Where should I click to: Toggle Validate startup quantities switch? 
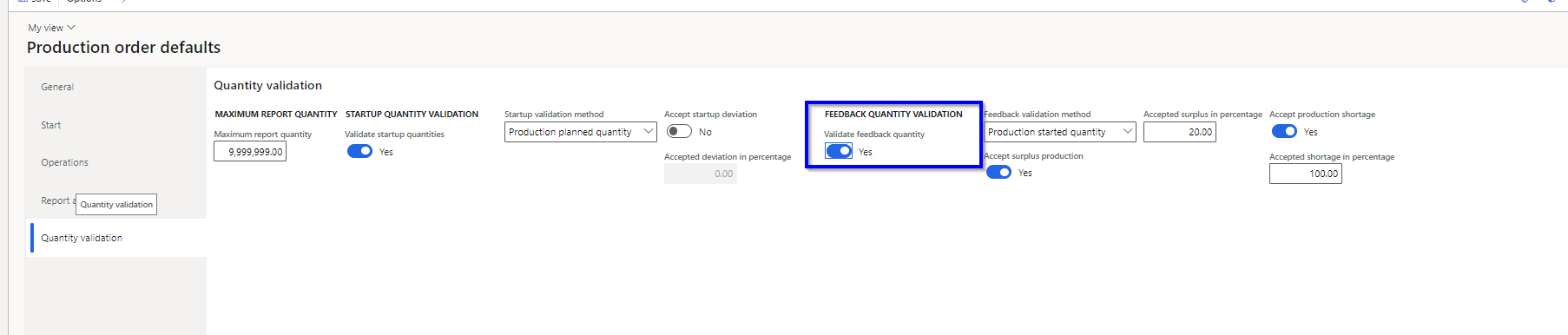click(x=359, y=151)
